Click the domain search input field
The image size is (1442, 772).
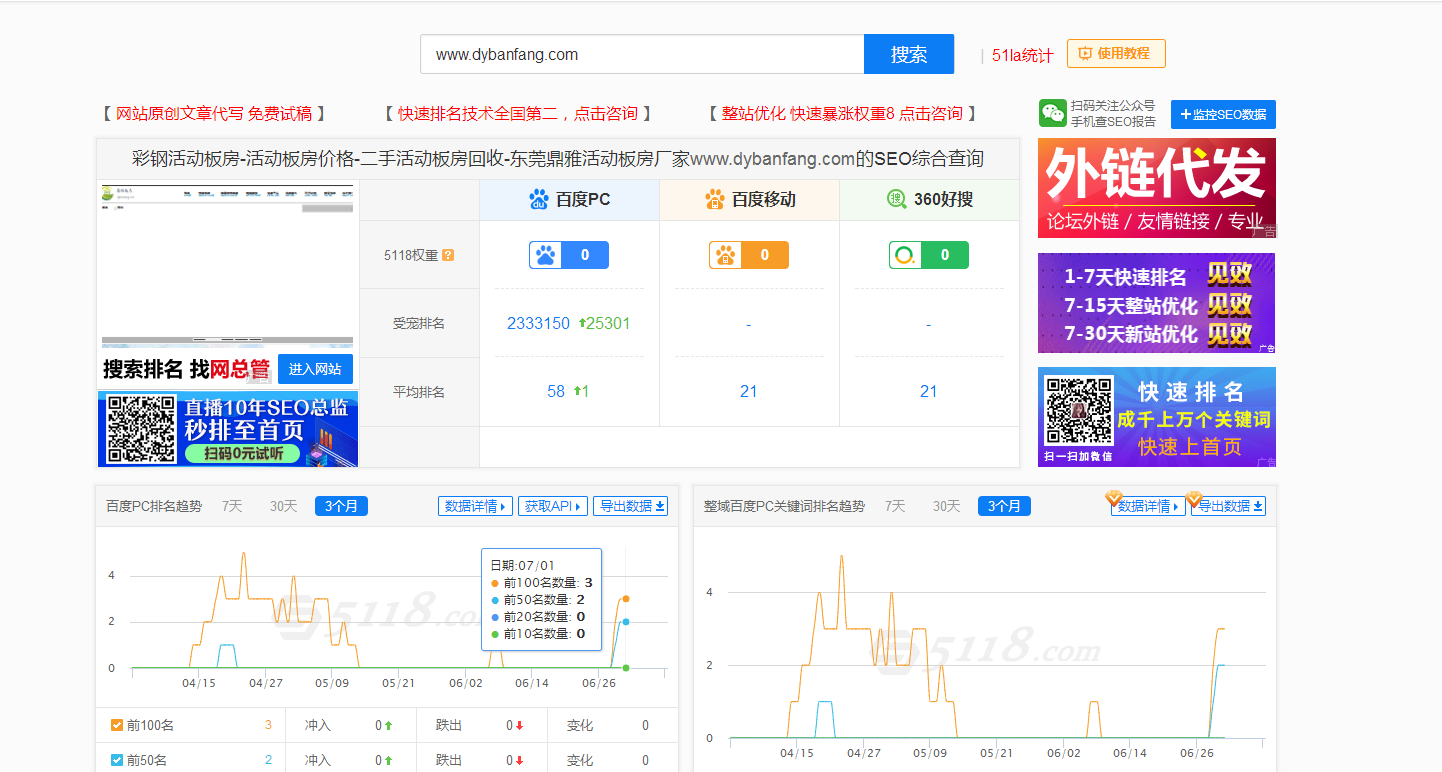pyautogui.click(x=642, y=54)
